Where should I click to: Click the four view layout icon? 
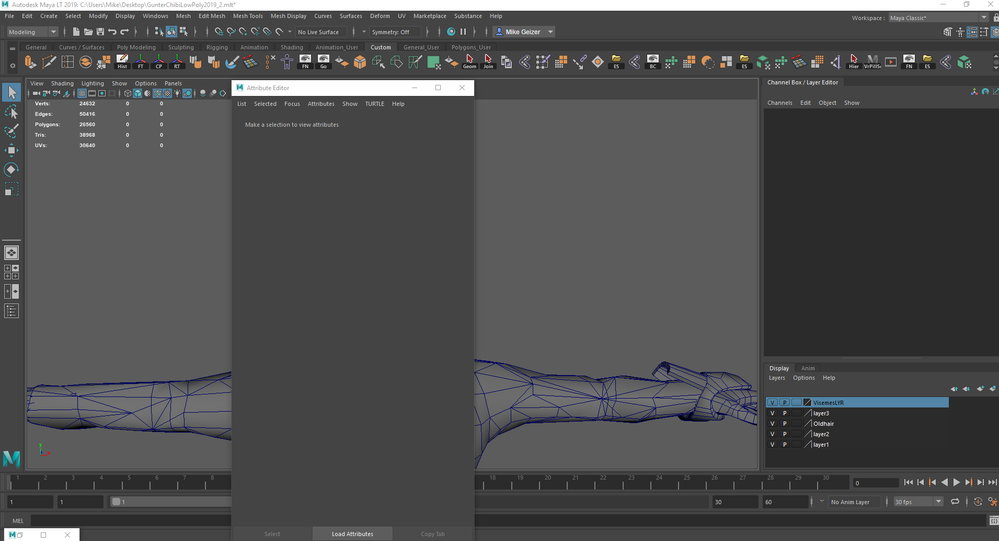(11, 272)
